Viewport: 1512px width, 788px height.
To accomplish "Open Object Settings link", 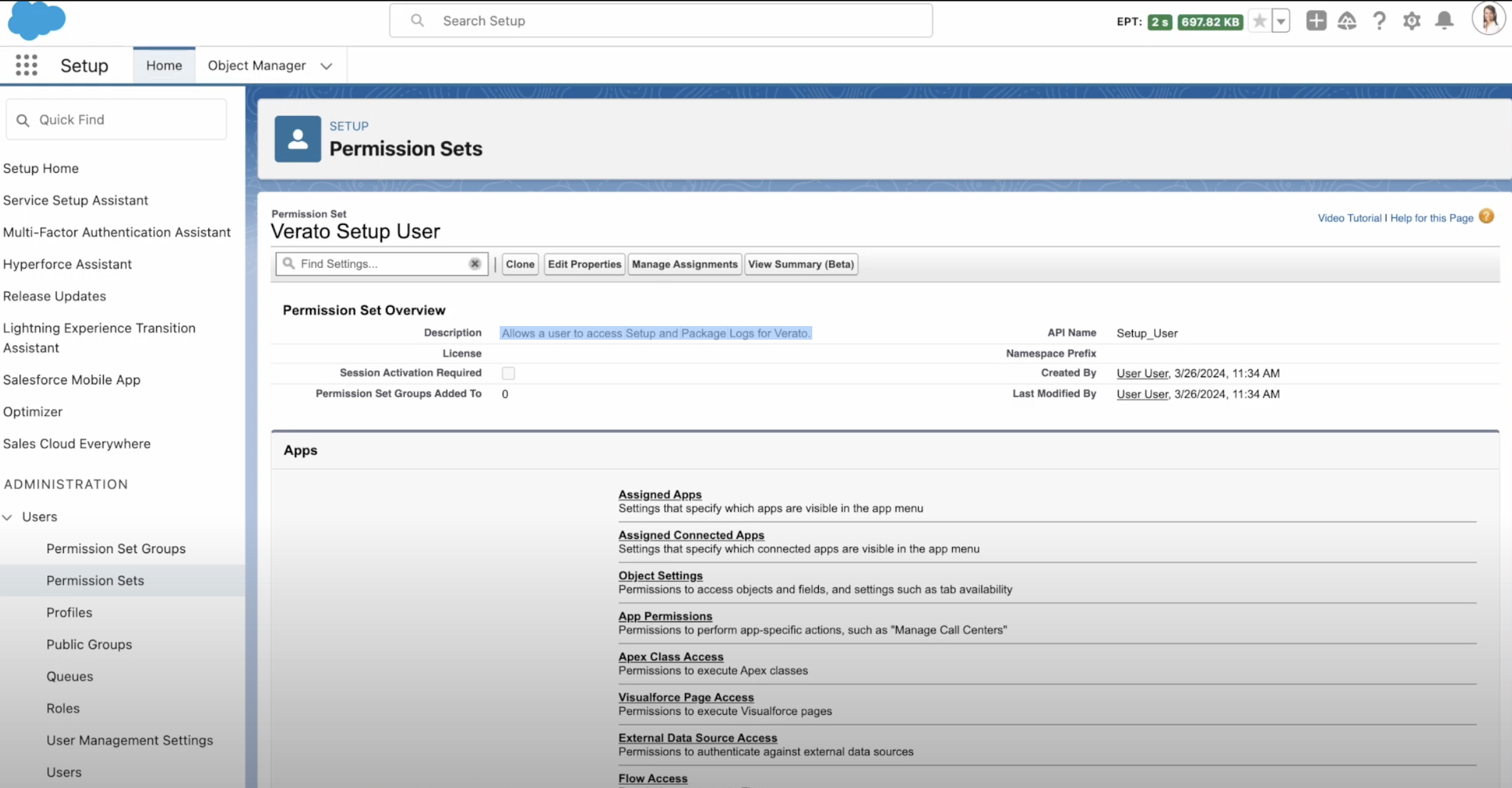I will click(x=660, y=576).
